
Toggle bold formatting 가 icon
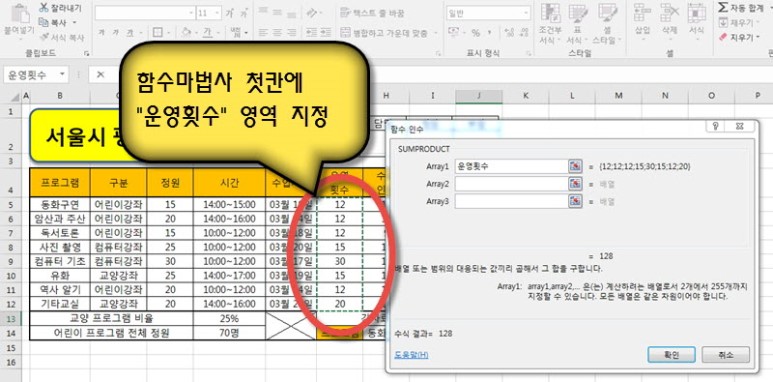point(102,33)
